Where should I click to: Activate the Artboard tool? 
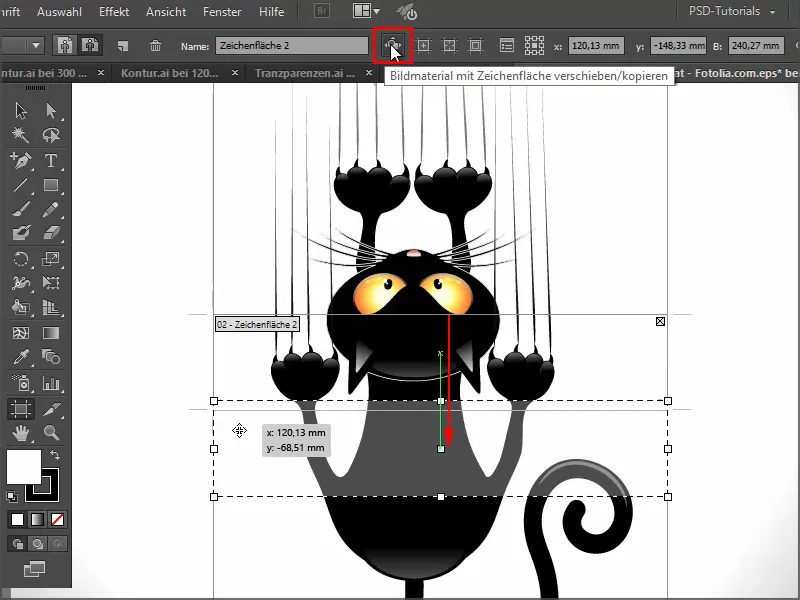point(21,409)
